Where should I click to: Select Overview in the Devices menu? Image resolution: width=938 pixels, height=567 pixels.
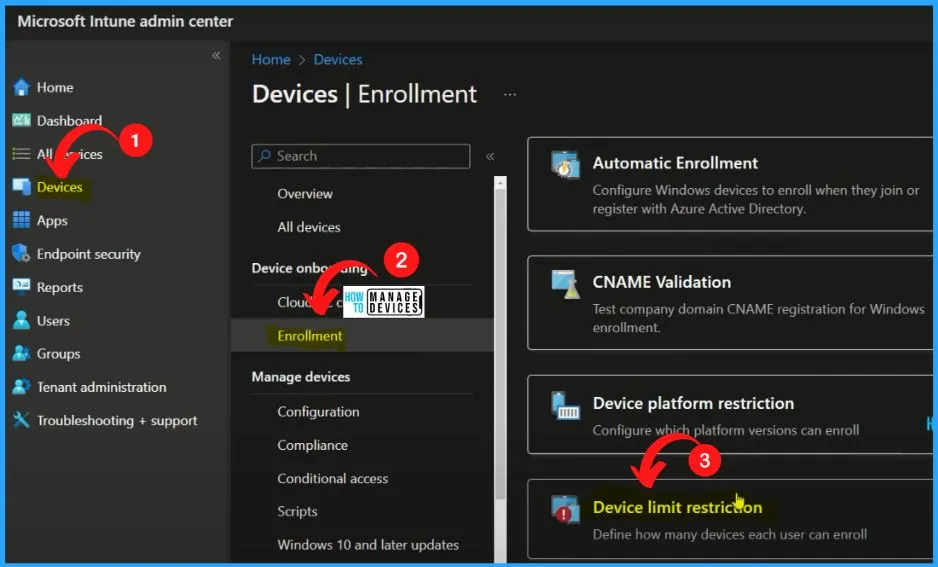(x=305, y=194)
